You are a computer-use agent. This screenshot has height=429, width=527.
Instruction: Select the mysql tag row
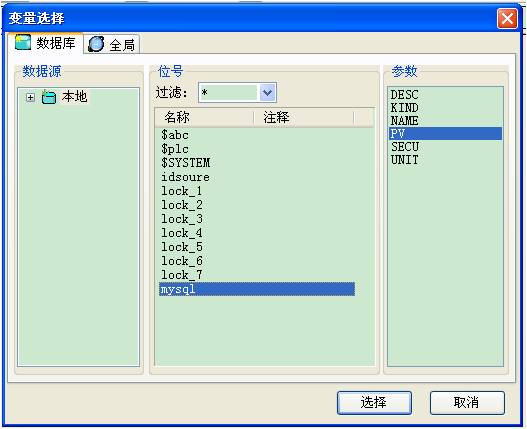[257, 289]
